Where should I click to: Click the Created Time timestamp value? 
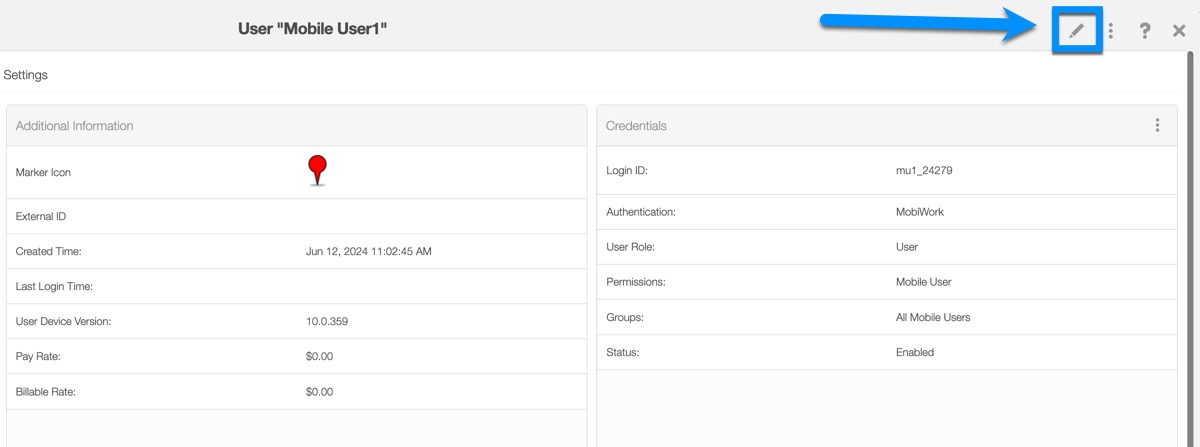coord(368,251)
